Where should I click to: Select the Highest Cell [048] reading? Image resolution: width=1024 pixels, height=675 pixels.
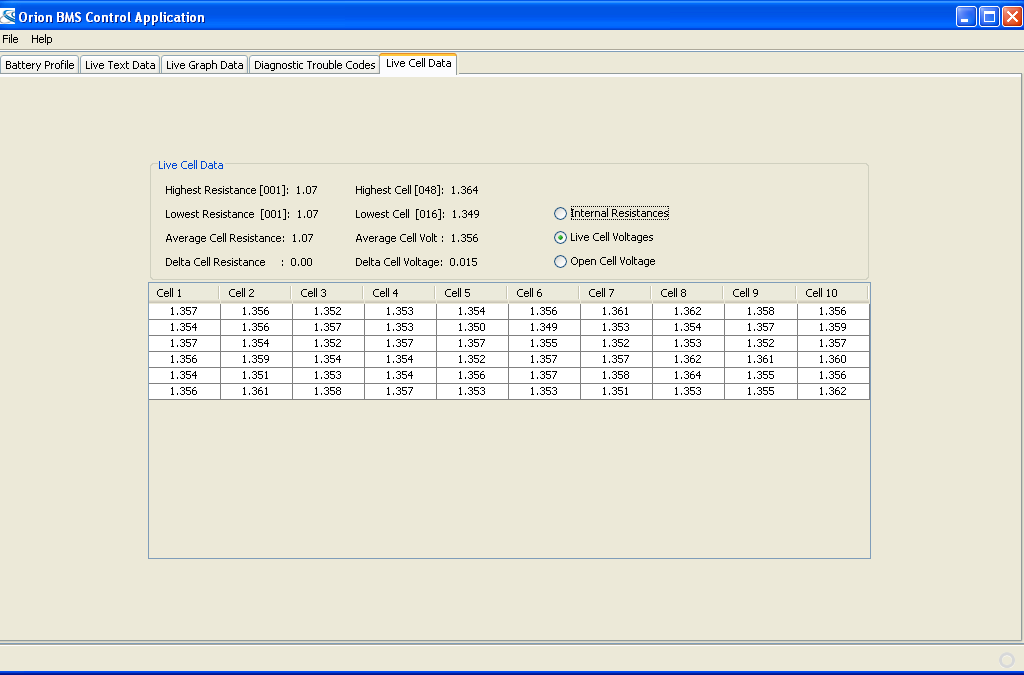coord(417,190)
